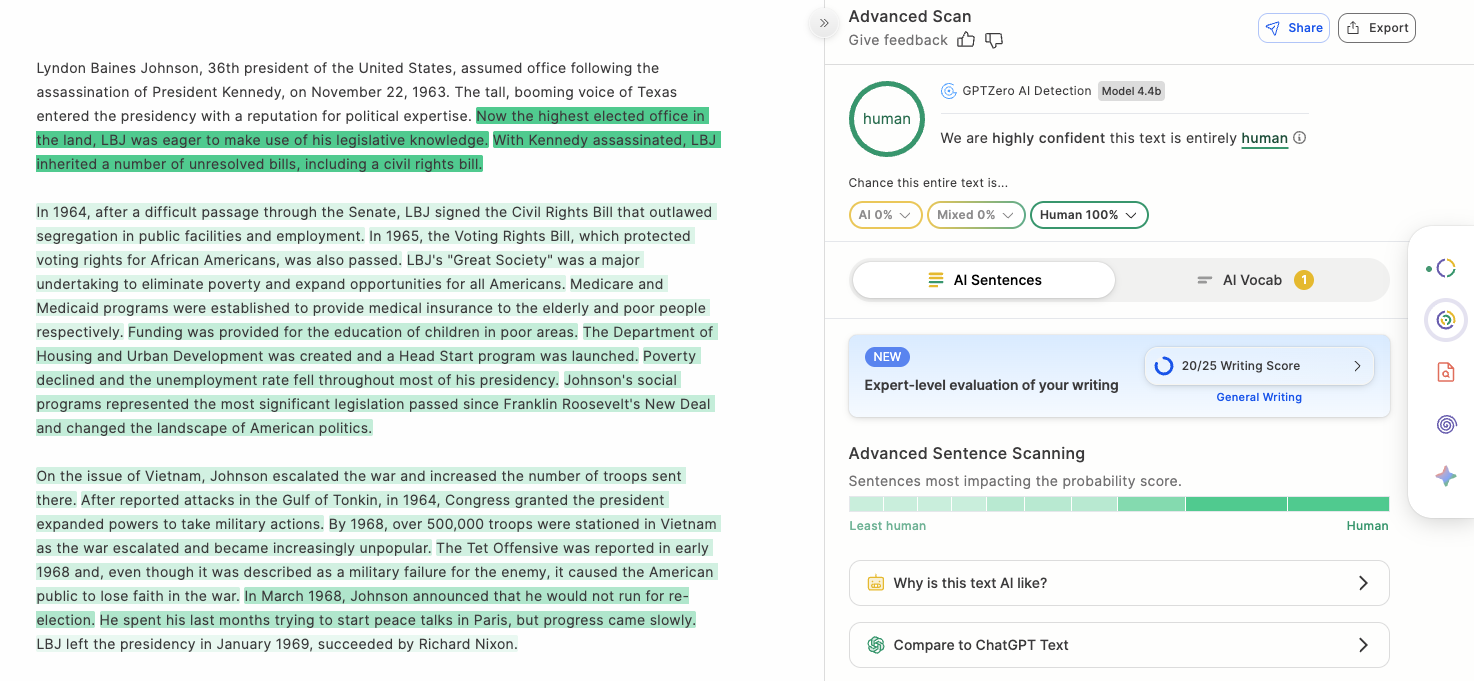1474x681 pixels.
Task: Click the green-yellow circular sidebar icon
Action: 1446,320
